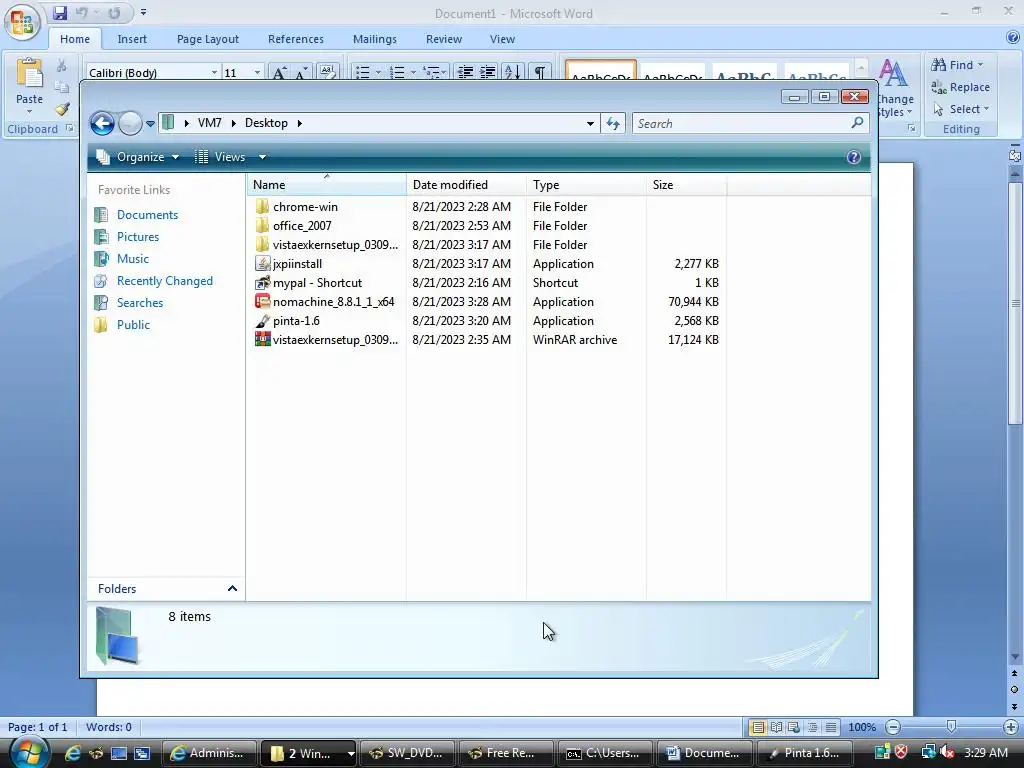Click the red security alert tray icon
This screenshot has height=768, width=1024.
coord(901,752)
